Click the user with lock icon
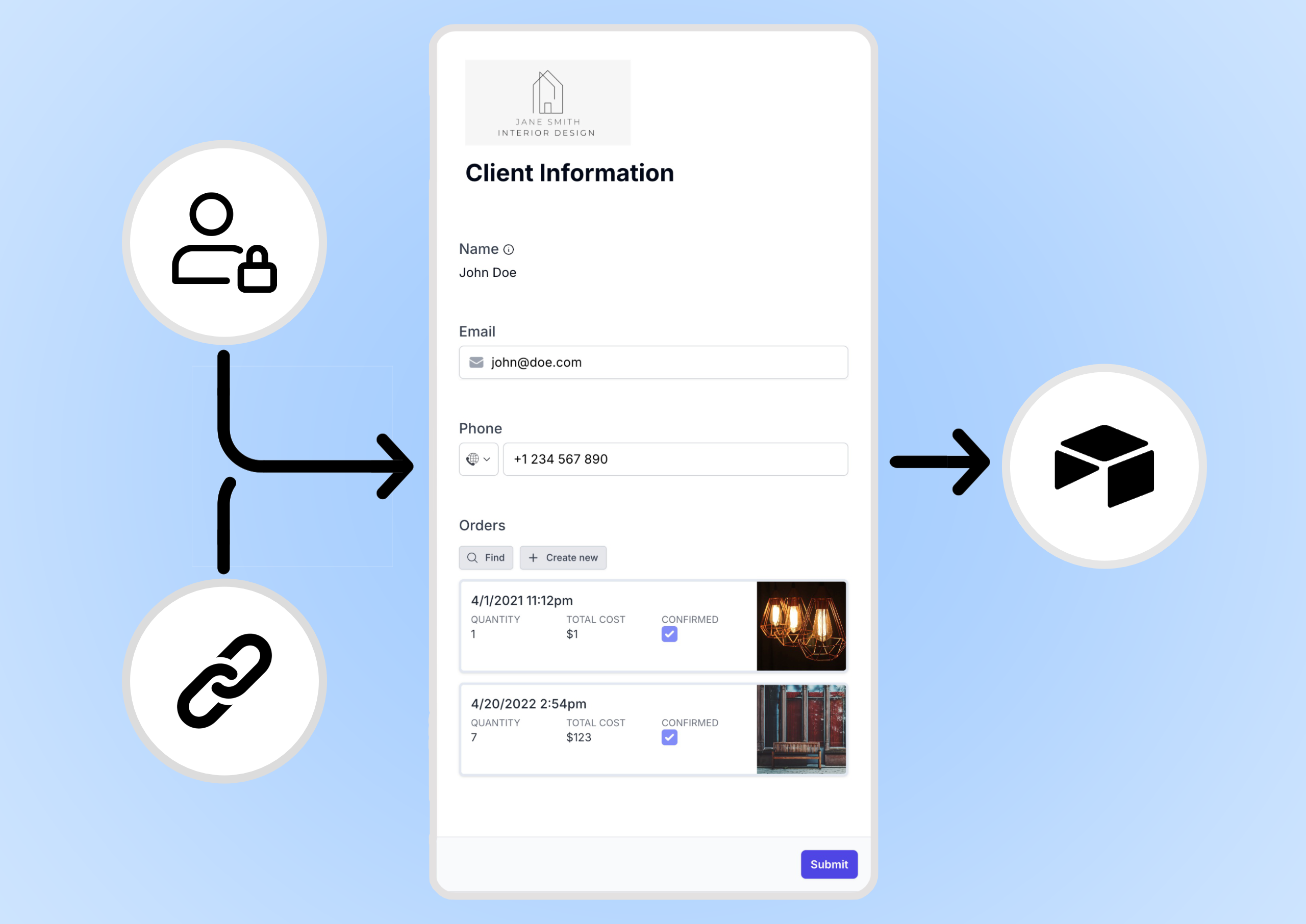Viewport: 1306px width, 924px height. point(224,242)
